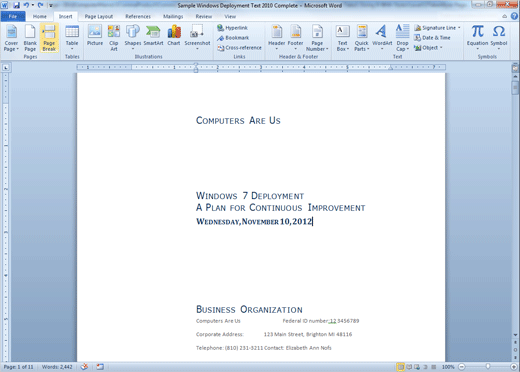This screenshot has width=520, height=372.
Task: Insert a Picture from file
Action: [95, 36]
